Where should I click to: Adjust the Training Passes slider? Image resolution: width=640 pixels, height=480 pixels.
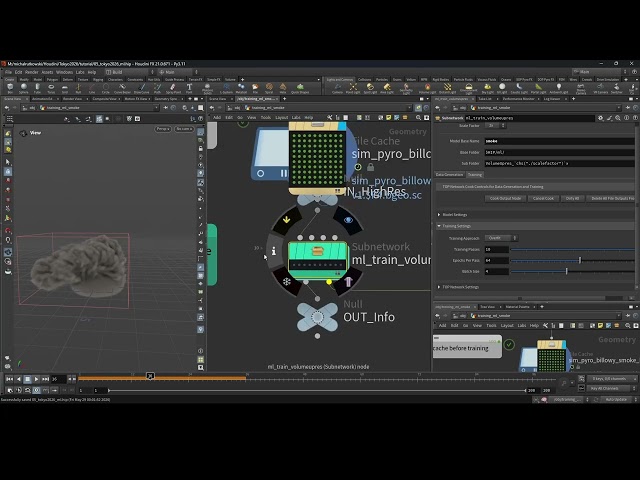[572, 249]
